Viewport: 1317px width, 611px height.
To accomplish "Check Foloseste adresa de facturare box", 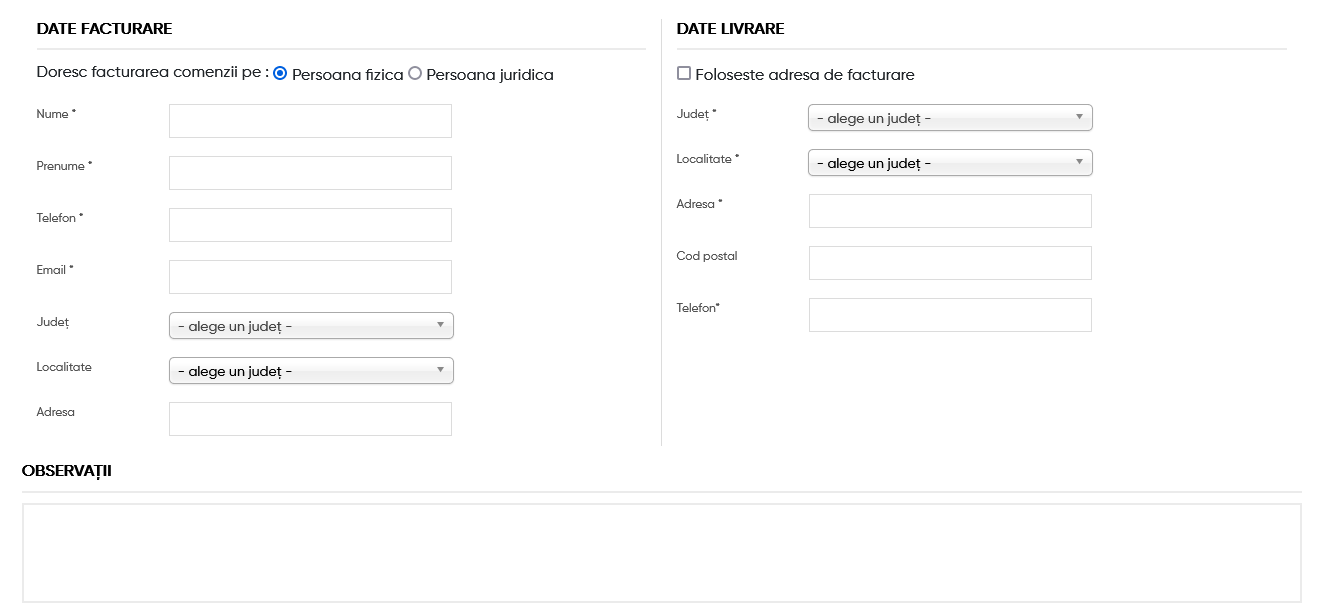I will [684, 73].
